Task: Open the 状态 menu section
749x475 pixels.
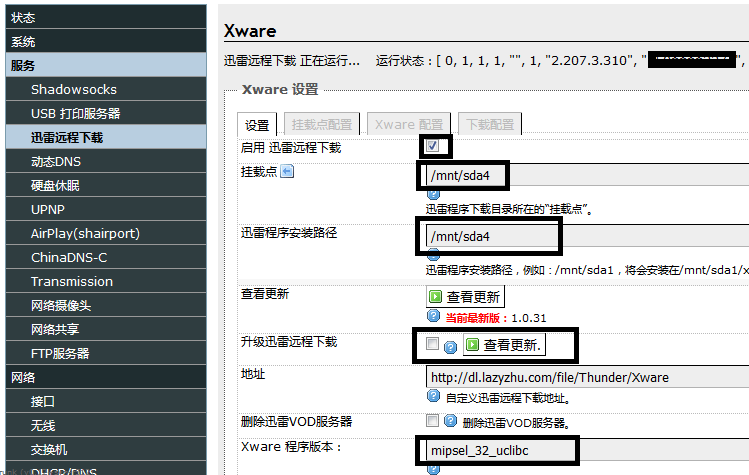Action: tap(106, 17)
